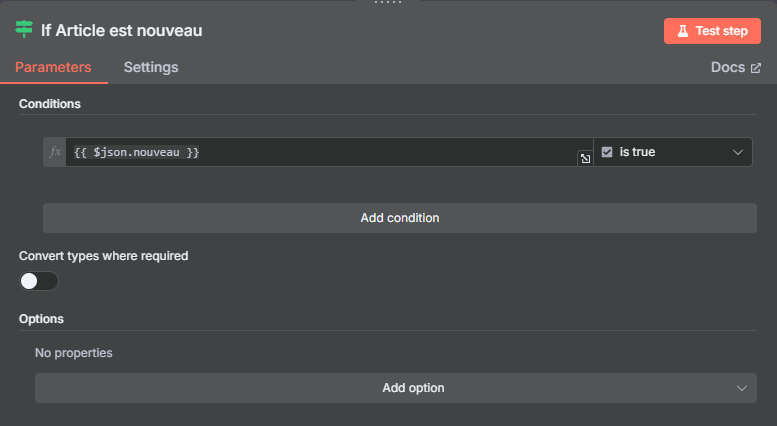Click the boolean checkbox icon before 'is true'
This screenshot has height=426, width=777.
607,152
